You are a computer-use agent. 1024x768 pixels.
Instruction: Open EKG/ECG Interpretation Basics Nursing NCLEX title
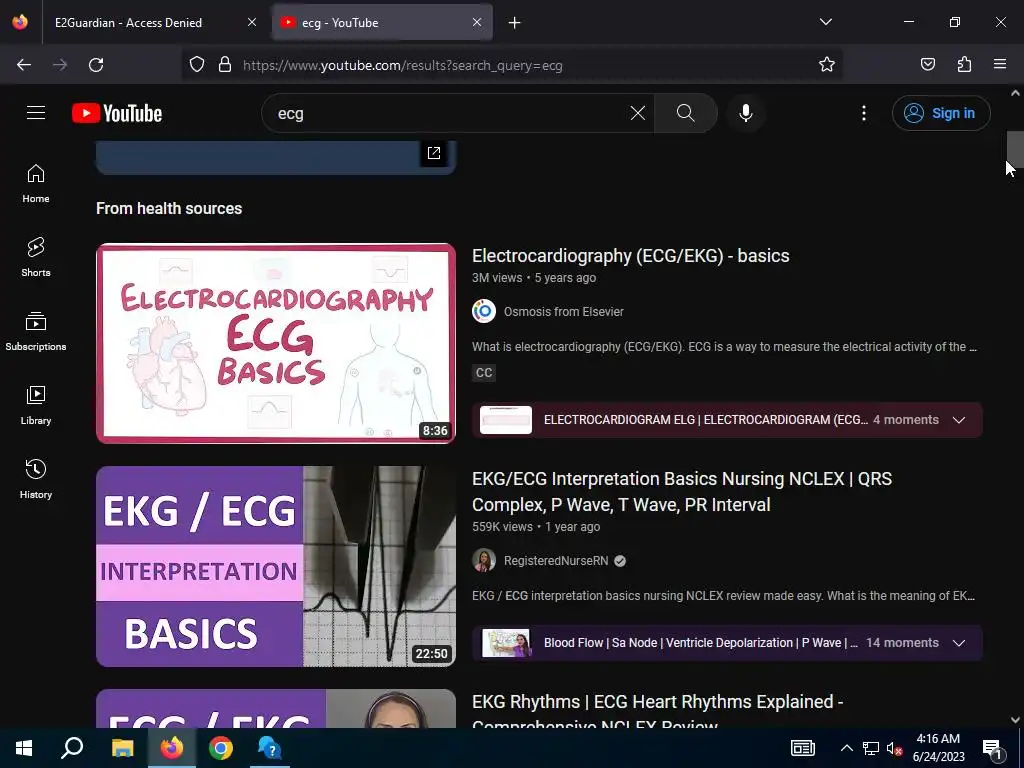(682, 492)
